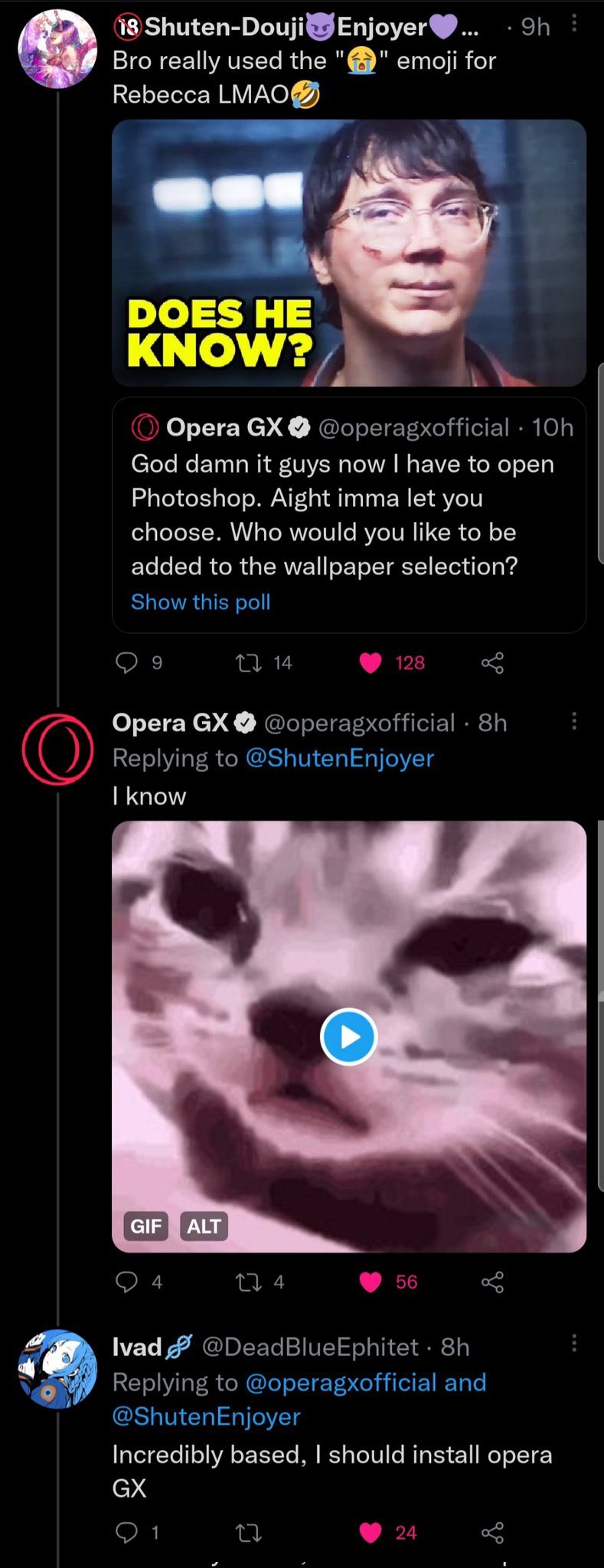The height and width of the screenshot is (1568, 604).
Task: Open more options on Shuten-Douji's tweet
Action: click(x=574, y=25)
